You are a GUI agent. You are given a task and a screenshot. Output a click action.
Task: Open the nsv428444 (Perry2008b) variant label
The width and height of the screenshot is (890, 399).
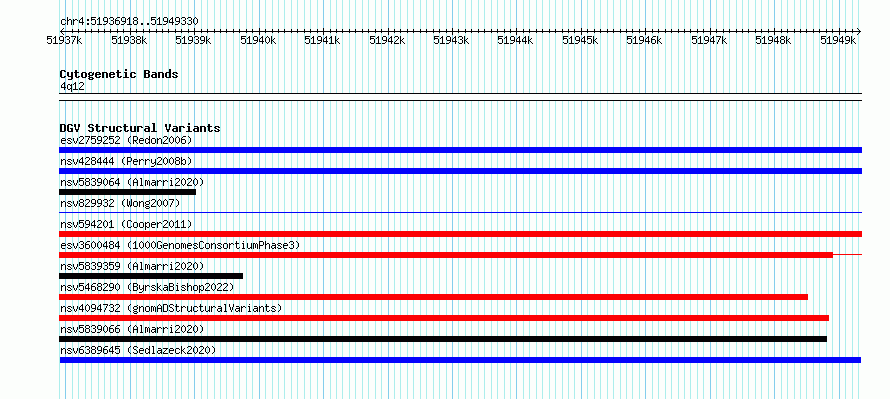126,161
